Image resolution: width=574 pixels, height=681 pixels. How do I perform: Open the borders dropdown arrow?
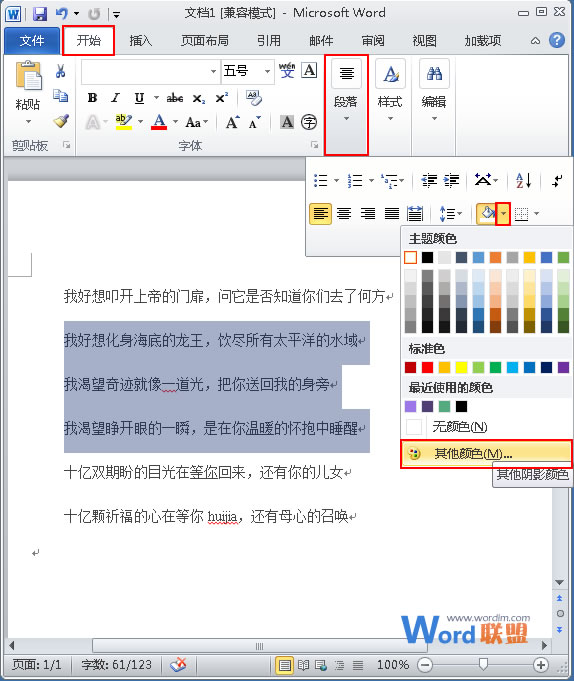(x=537, y=213)
